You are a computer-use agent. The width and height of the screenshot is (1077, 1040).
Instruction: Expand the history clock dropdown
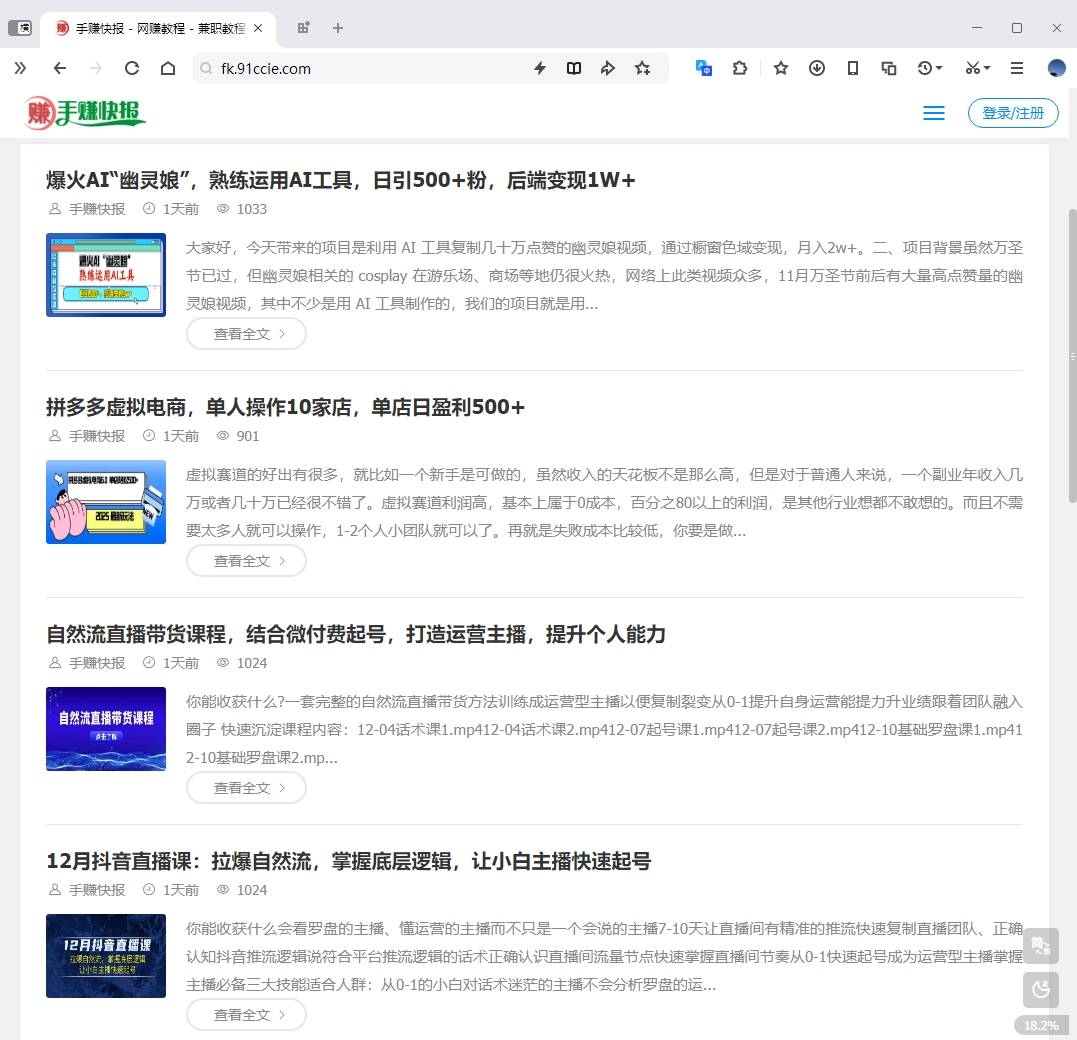point(929,68)
